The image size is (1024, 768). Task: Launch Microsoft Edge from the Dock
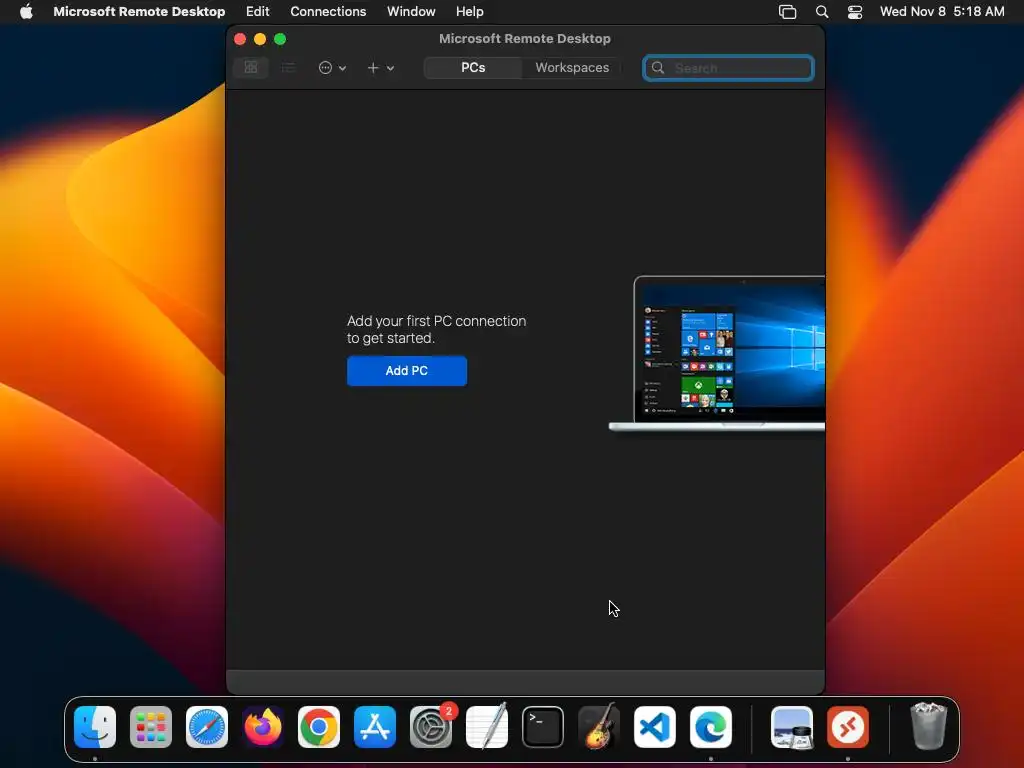(x=711, y=727)
